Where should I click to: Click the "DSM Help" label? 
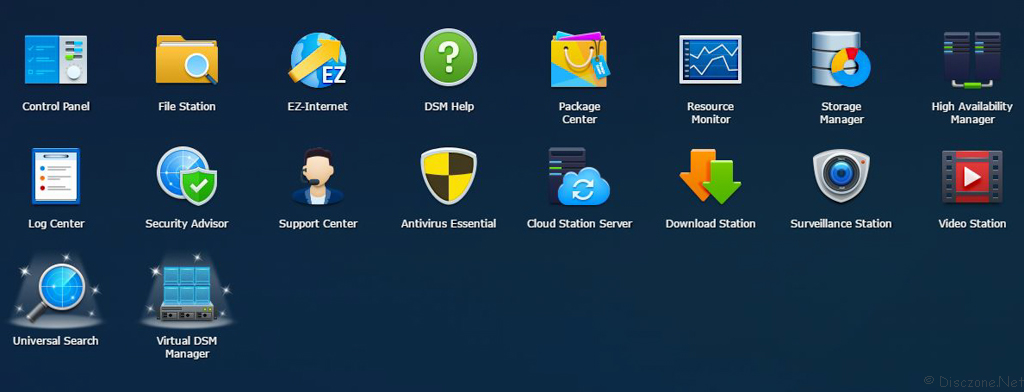coord(449,106)
